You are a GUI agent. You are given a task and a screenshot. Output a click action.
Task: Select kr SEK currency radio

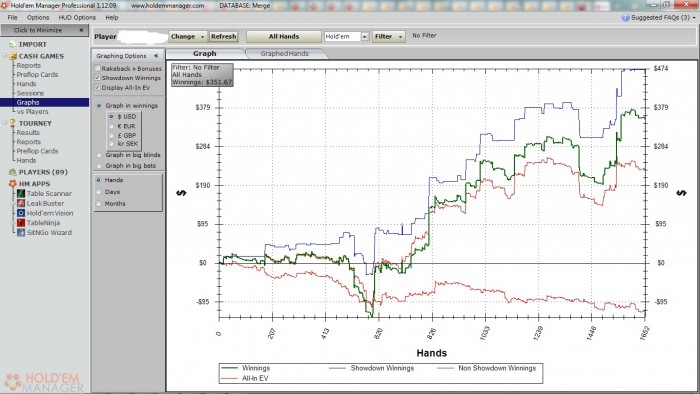[x=111, y=144]
